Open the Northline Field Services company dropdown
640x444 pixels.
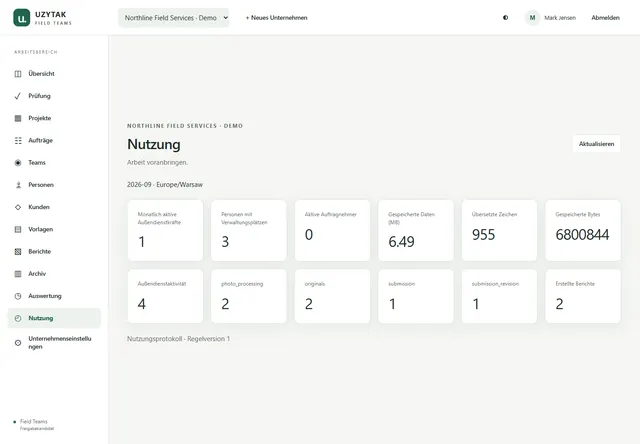click(x=173, y=18)
